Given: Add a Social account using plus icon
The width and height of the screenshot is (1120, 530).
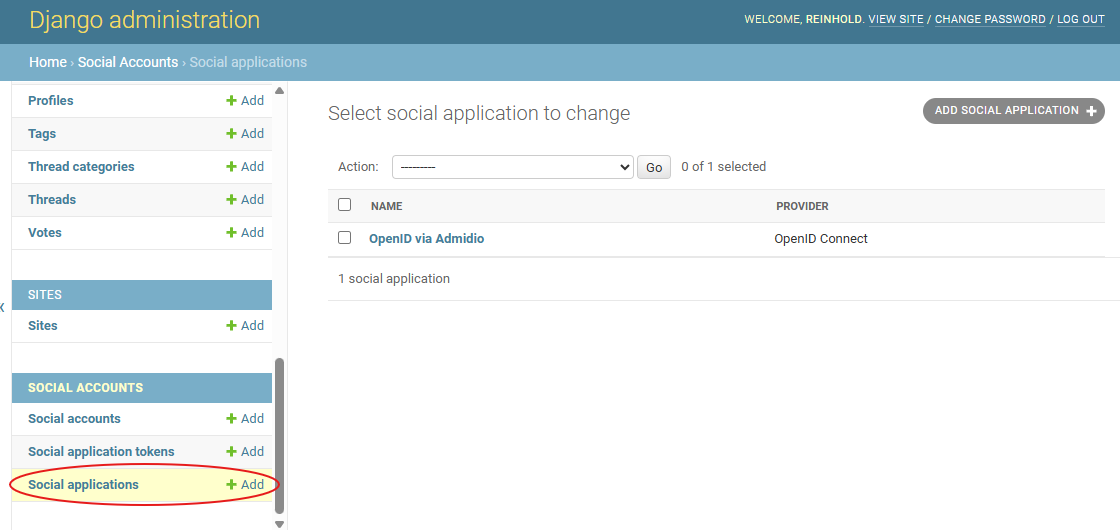Looking at the screenshot, I should 232,419.
